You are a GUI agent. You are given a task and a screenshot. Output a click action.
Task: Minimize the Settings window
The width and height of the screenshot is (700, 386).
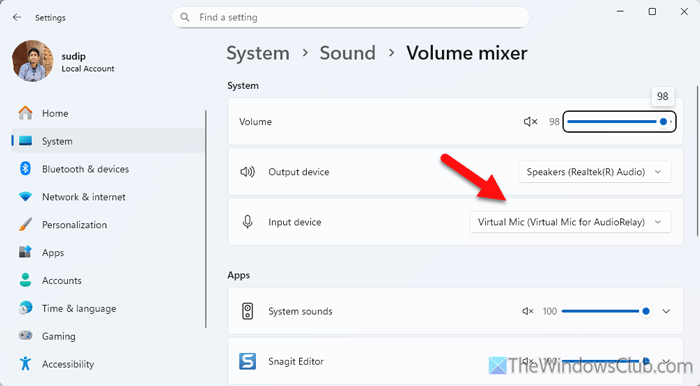point(620,12)
